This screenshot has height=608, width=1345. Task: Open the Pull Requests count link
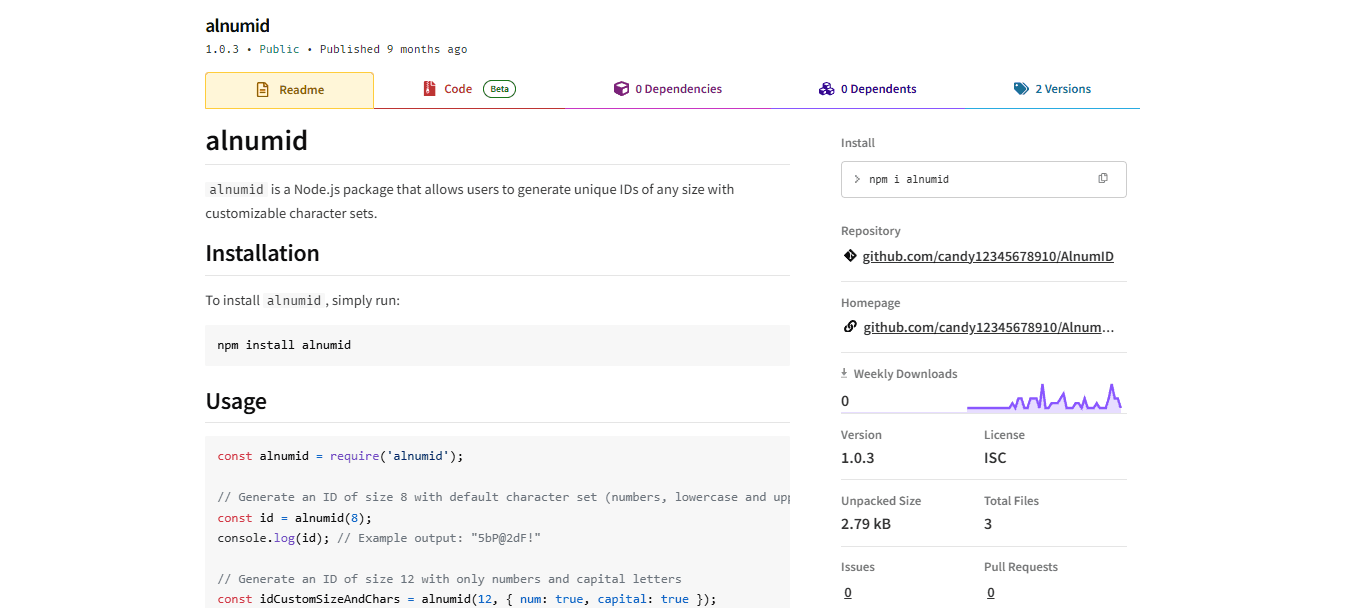click(990, 592)
